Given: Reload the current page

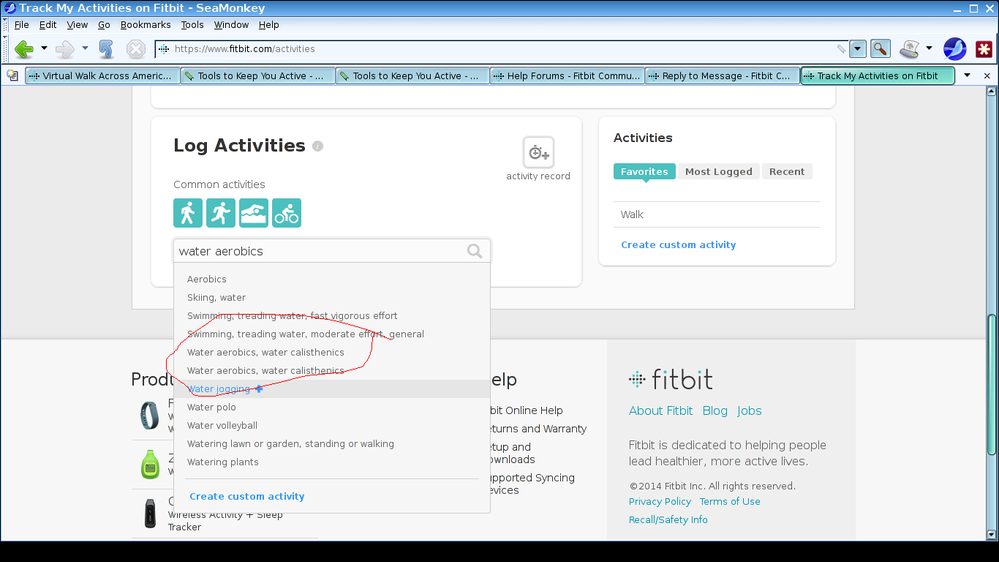Looking at the screenshot, I should tap(106, 49).
